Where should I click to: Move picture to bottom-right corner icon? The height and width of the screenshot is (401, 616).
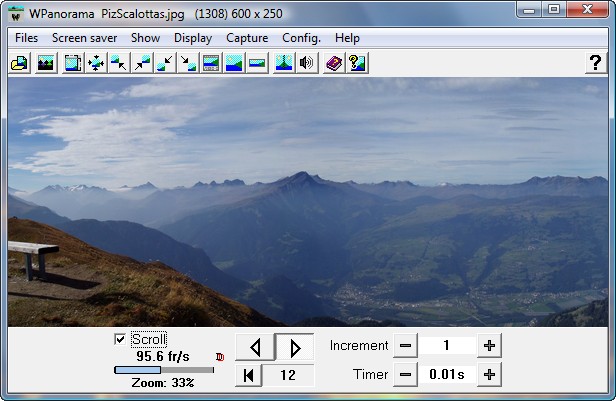(x=188, y=63)
